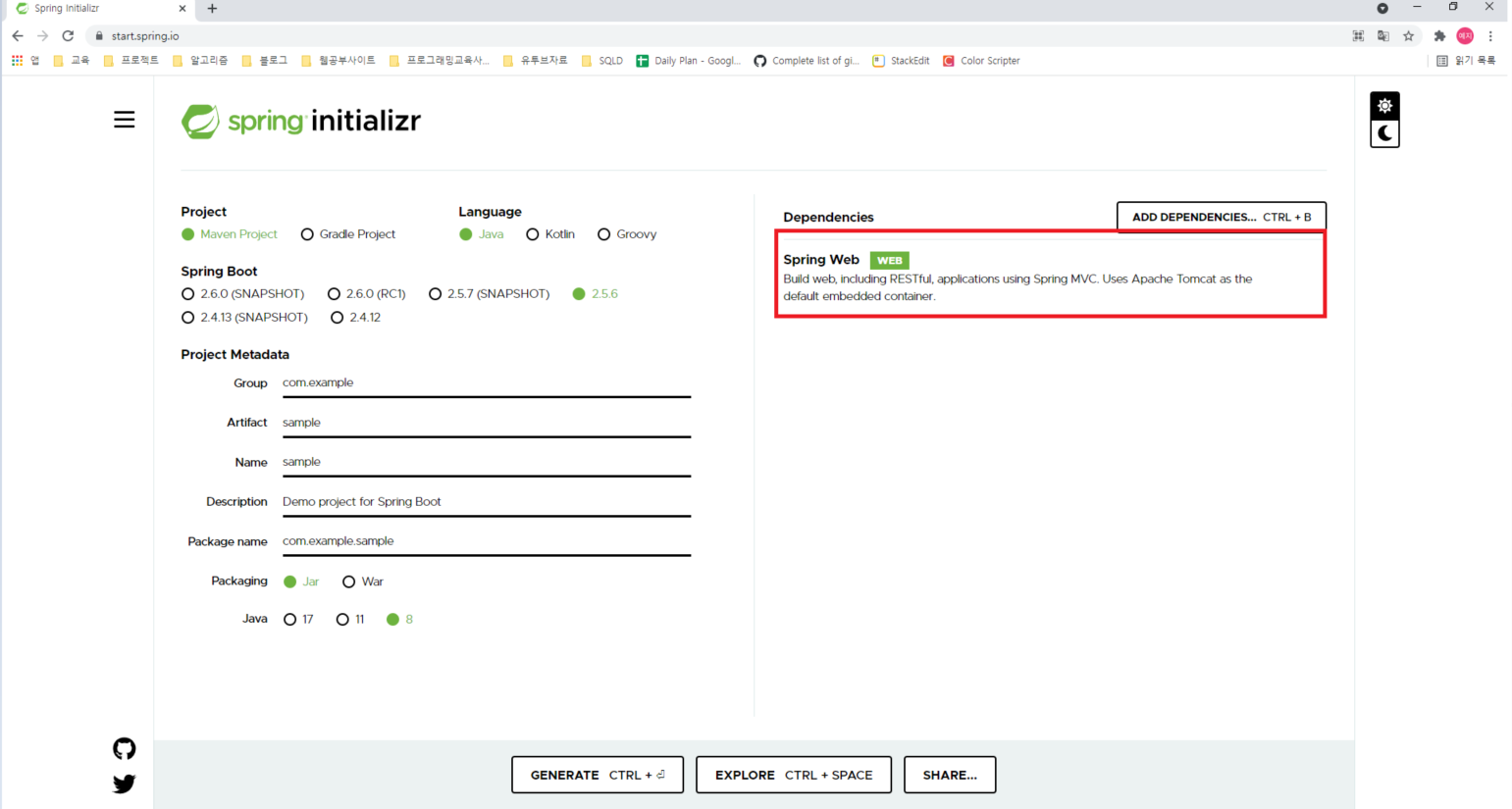Go back in browser history
The width and height of the screenshot is (1512, 809).
pos(18,36)
